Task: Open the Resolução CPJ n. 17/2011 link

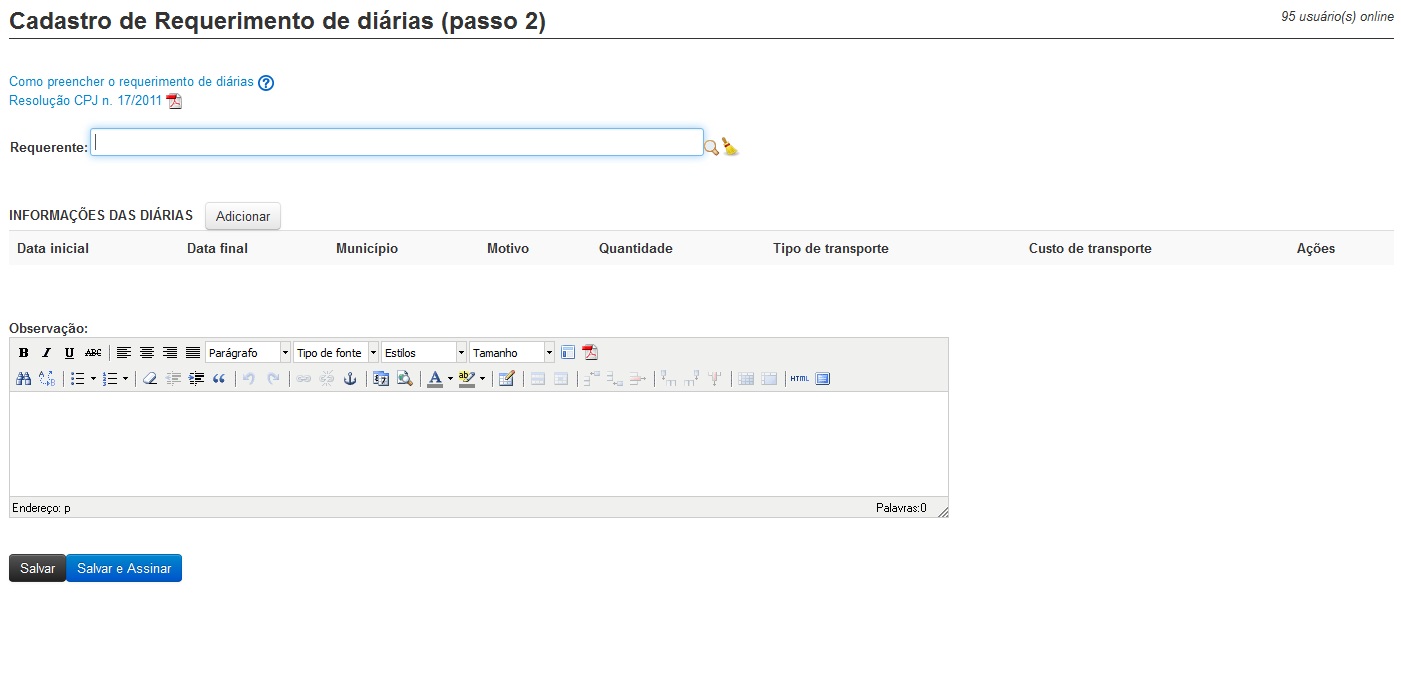Action: [x=85, y=100]
